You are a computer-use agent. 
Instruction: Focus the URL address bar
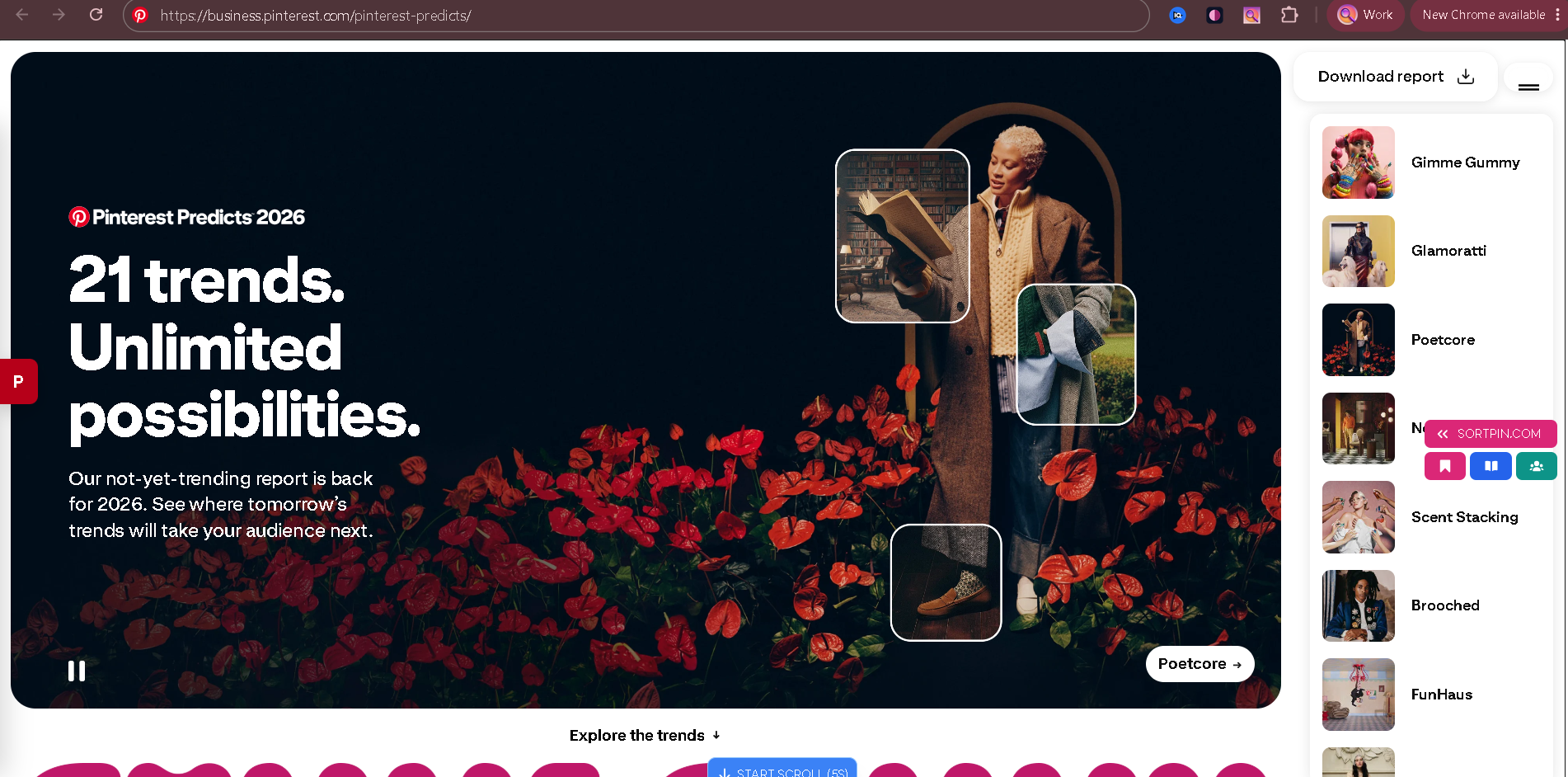(x=636, y=16)
